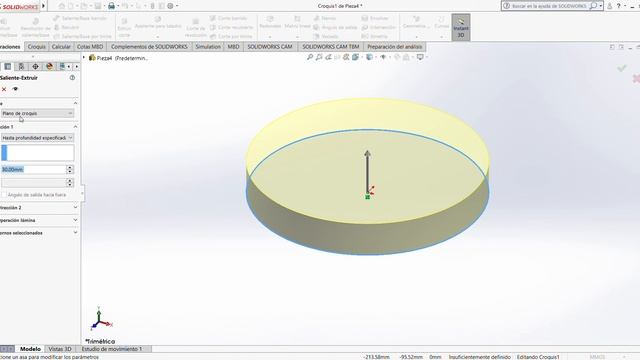640x360 pixels.
Task: Open Hide/Show items eye icon in view toolbar
Action: (x=383, y=58)
